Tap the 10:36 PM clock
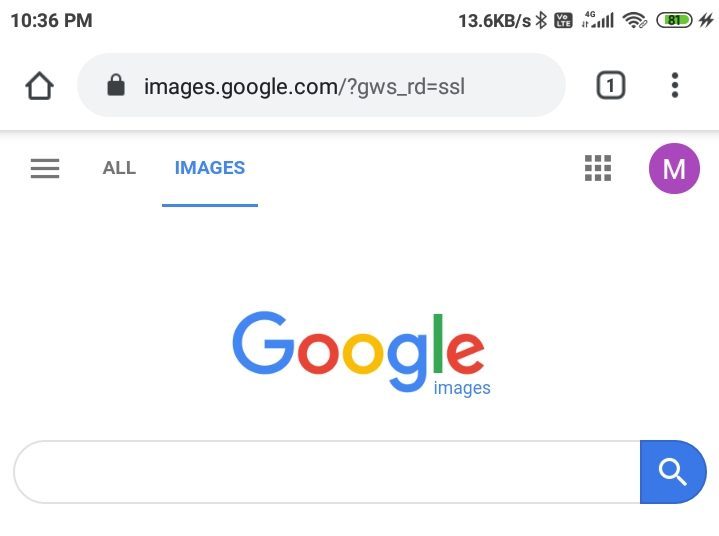 point(51,20)
